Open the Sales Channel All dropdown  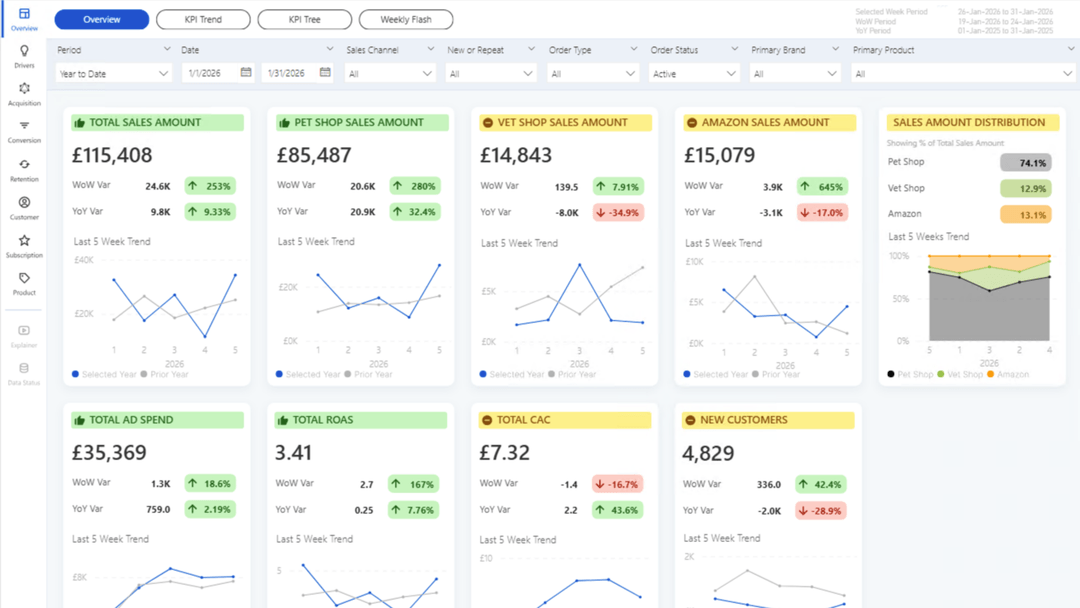(x=391, y=73)
